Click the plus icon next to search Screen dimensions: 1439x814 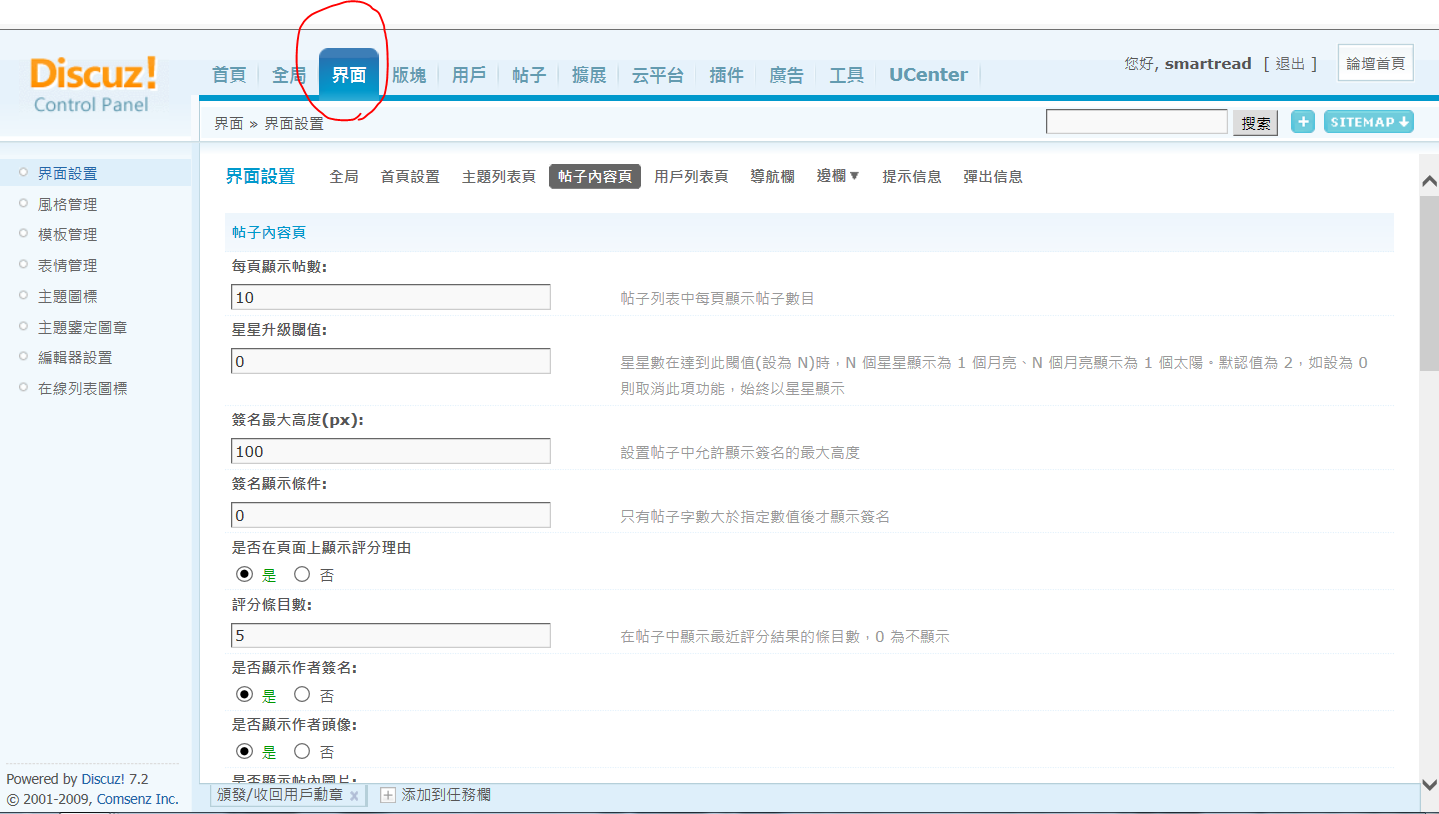pyautogui.click(x=1303, y=122)
